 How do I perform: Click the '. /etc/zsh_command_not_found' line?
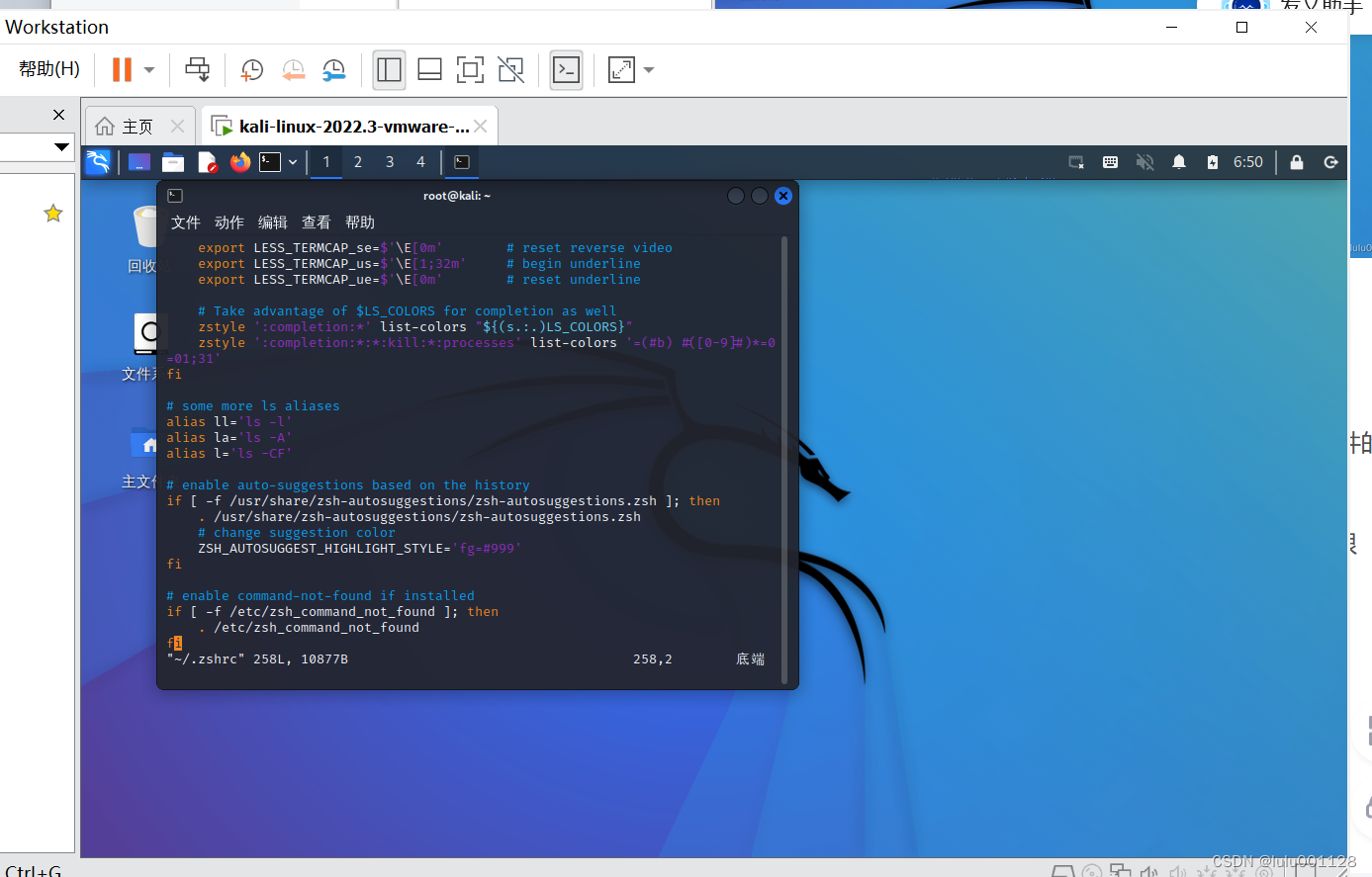click(x=309, y=628)
